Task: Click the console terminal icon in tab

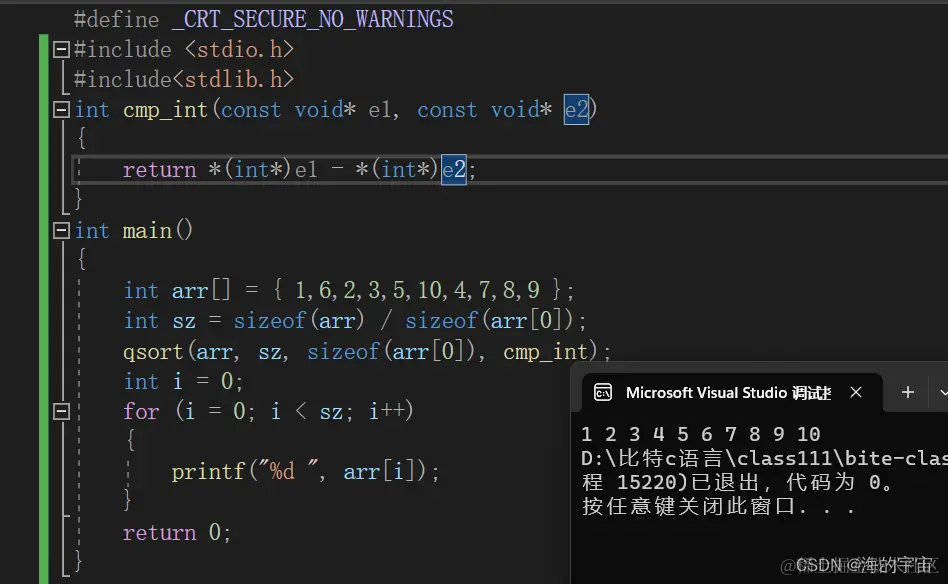Action: click(x=603, y=392)
